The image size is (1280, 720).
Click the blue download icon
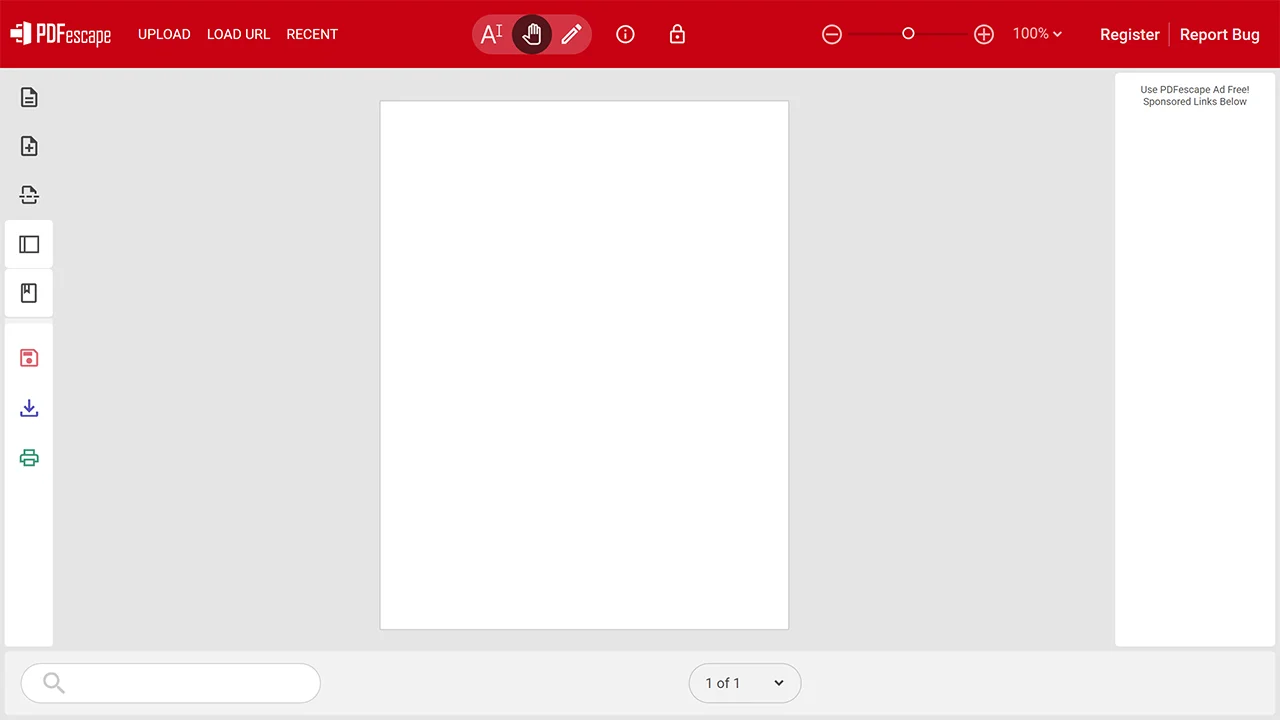29,408
